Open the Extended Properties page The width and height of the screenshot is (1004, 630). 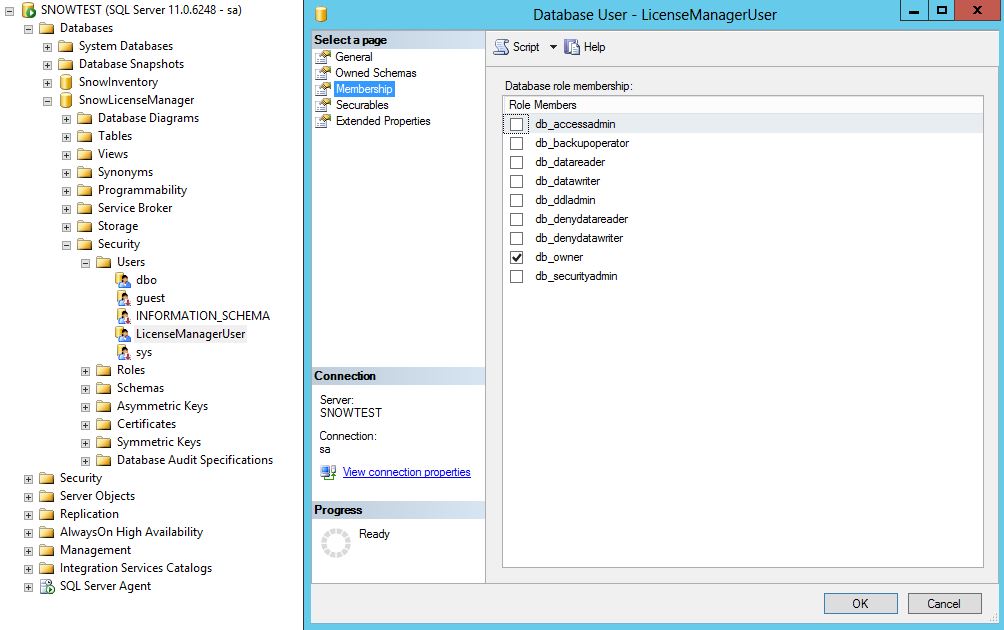click(383, 121)
